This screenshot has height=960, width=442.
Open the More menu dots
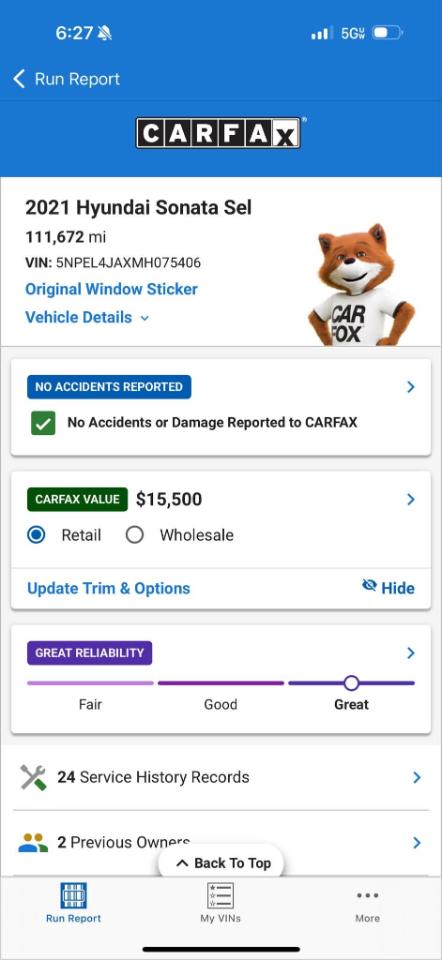[x=367, y=895]
